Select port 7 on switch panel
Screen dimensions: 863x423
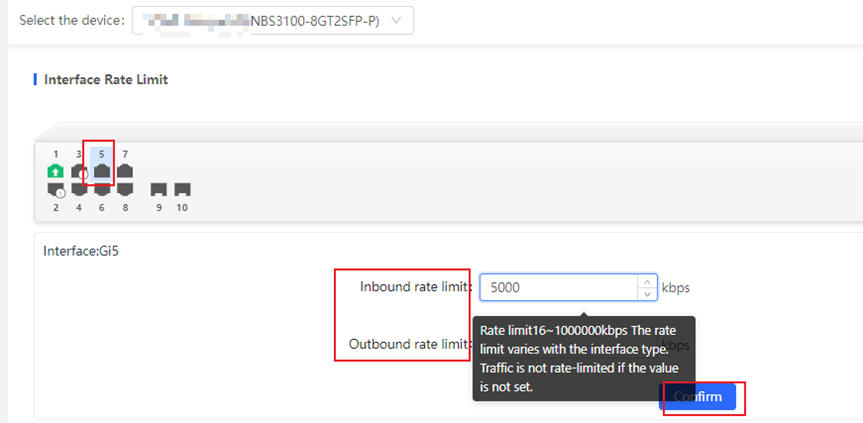click(125, 171)
